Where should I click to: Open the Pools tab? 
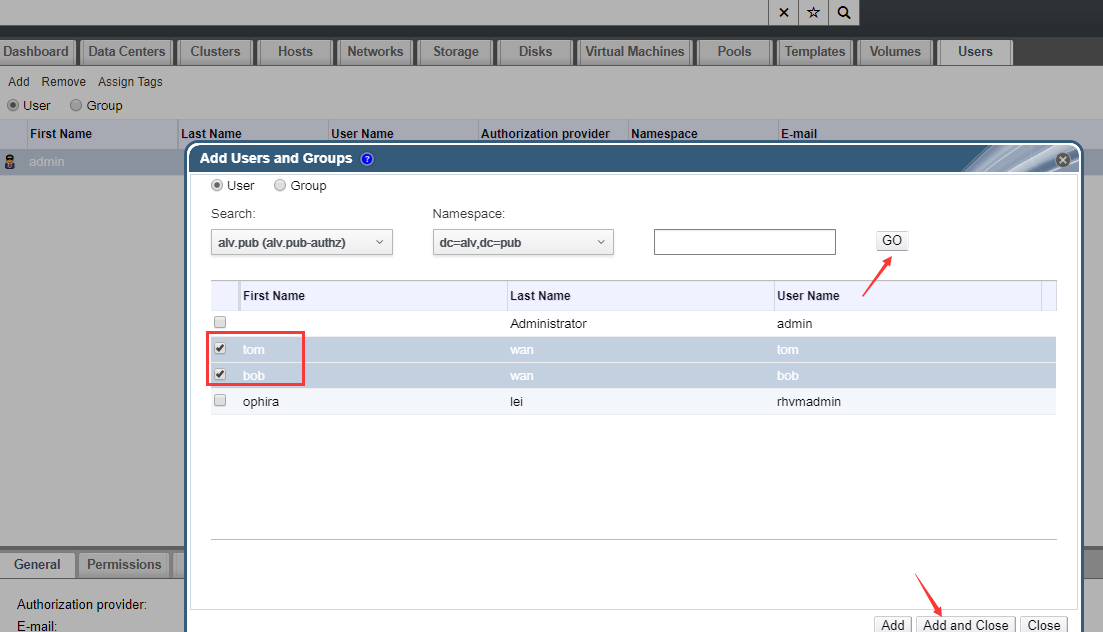click(734, 52)
